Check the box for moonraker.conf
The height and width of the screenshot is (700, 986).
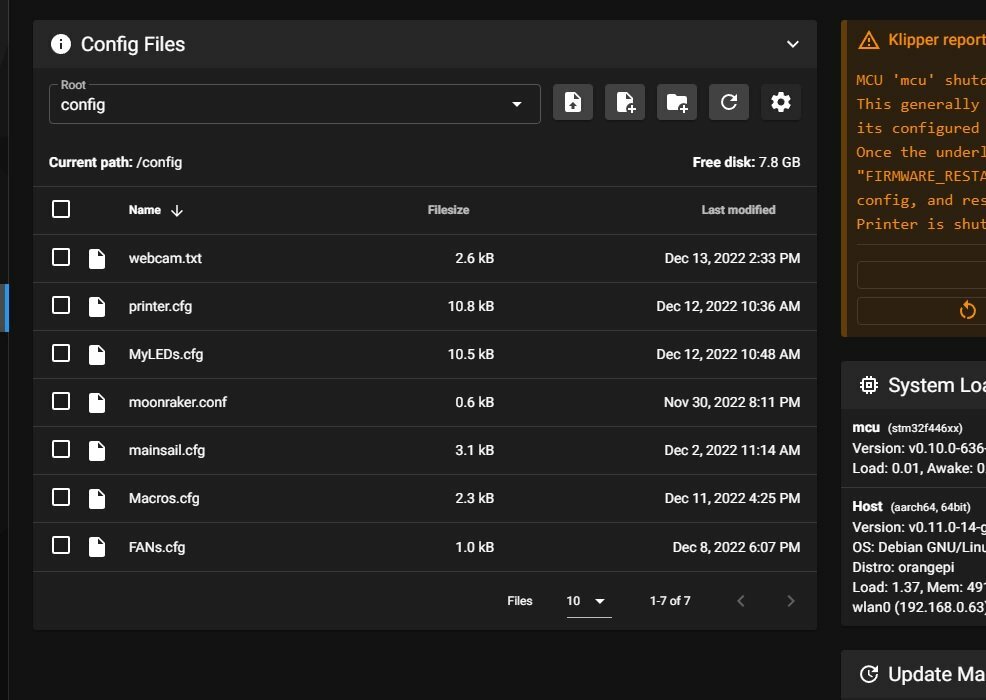(x=61, y=401)
